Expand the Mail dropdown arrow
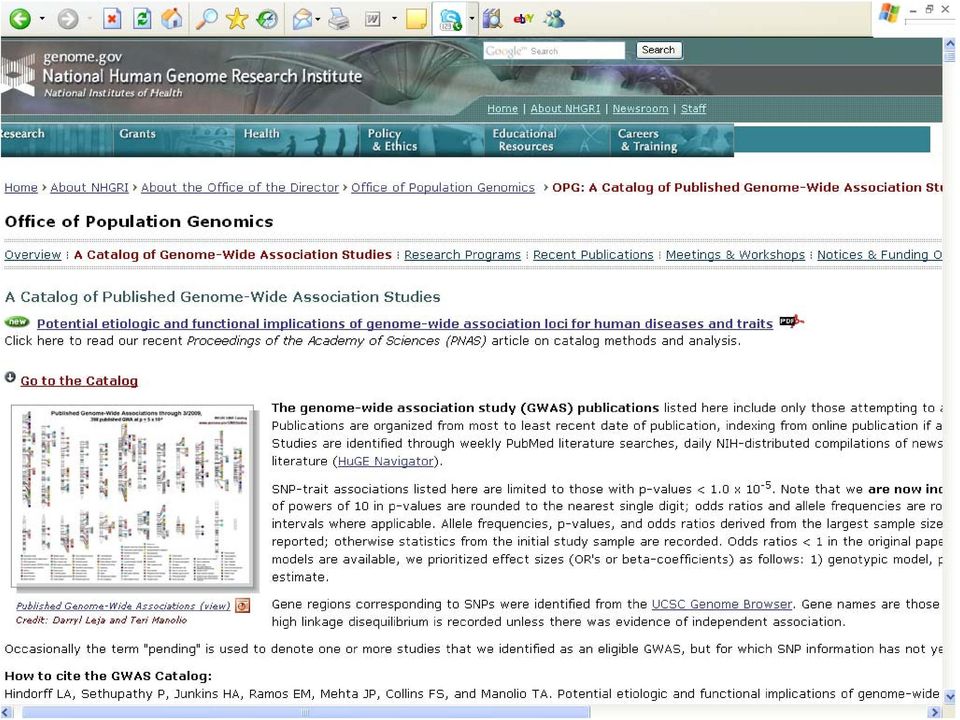Viewport: 960px width, 720px height. (x=318, y=19)
